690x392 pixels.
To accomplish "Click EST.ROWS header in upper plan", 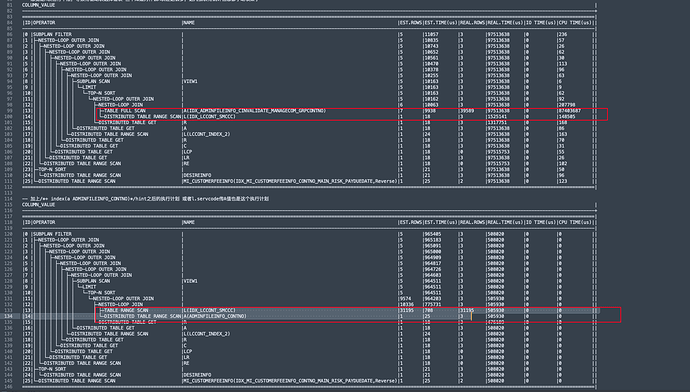I will (411, 23).
